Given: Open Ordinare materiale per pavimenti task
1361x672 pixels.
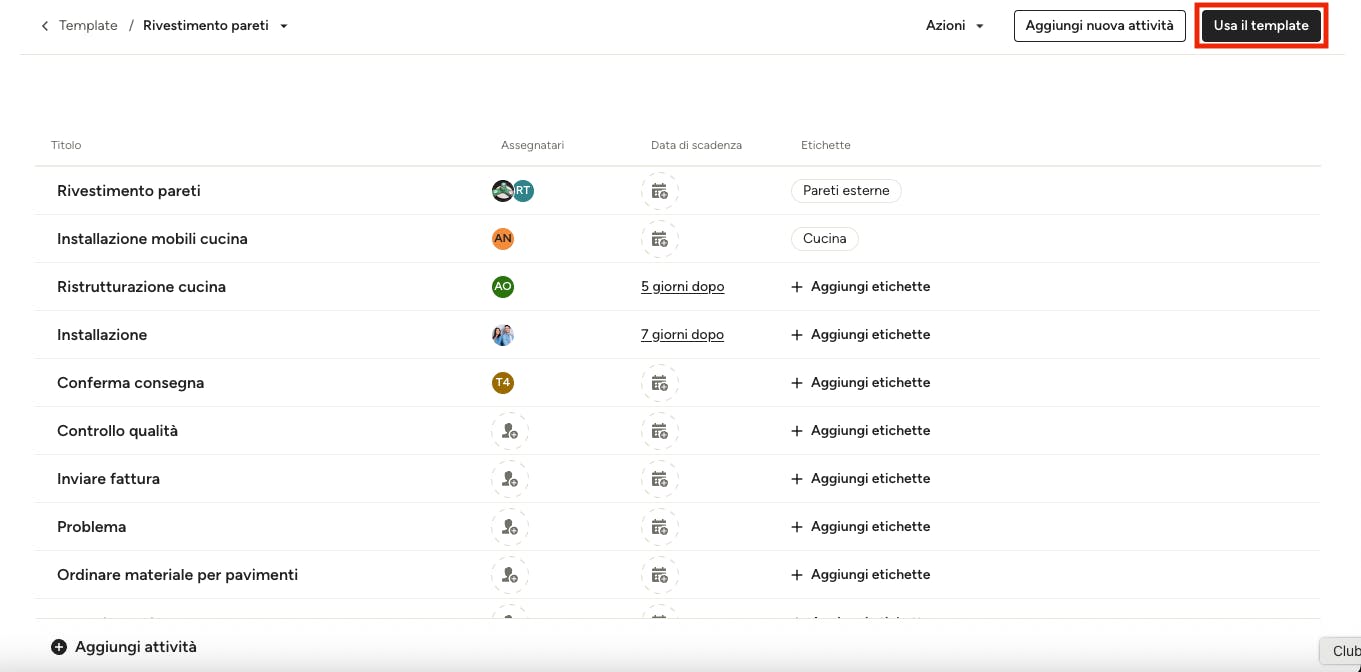Looking at the screenshot, I should pos(177,575).
